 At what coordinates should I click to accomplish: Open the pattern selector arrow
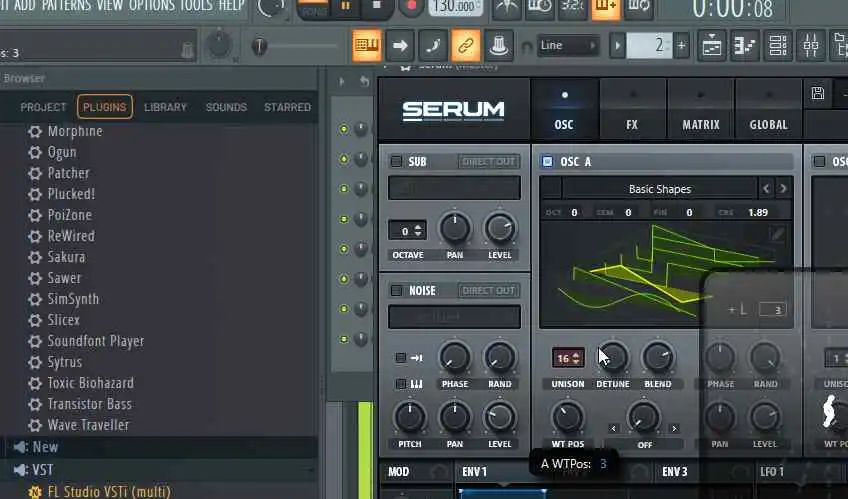[617, 46]
